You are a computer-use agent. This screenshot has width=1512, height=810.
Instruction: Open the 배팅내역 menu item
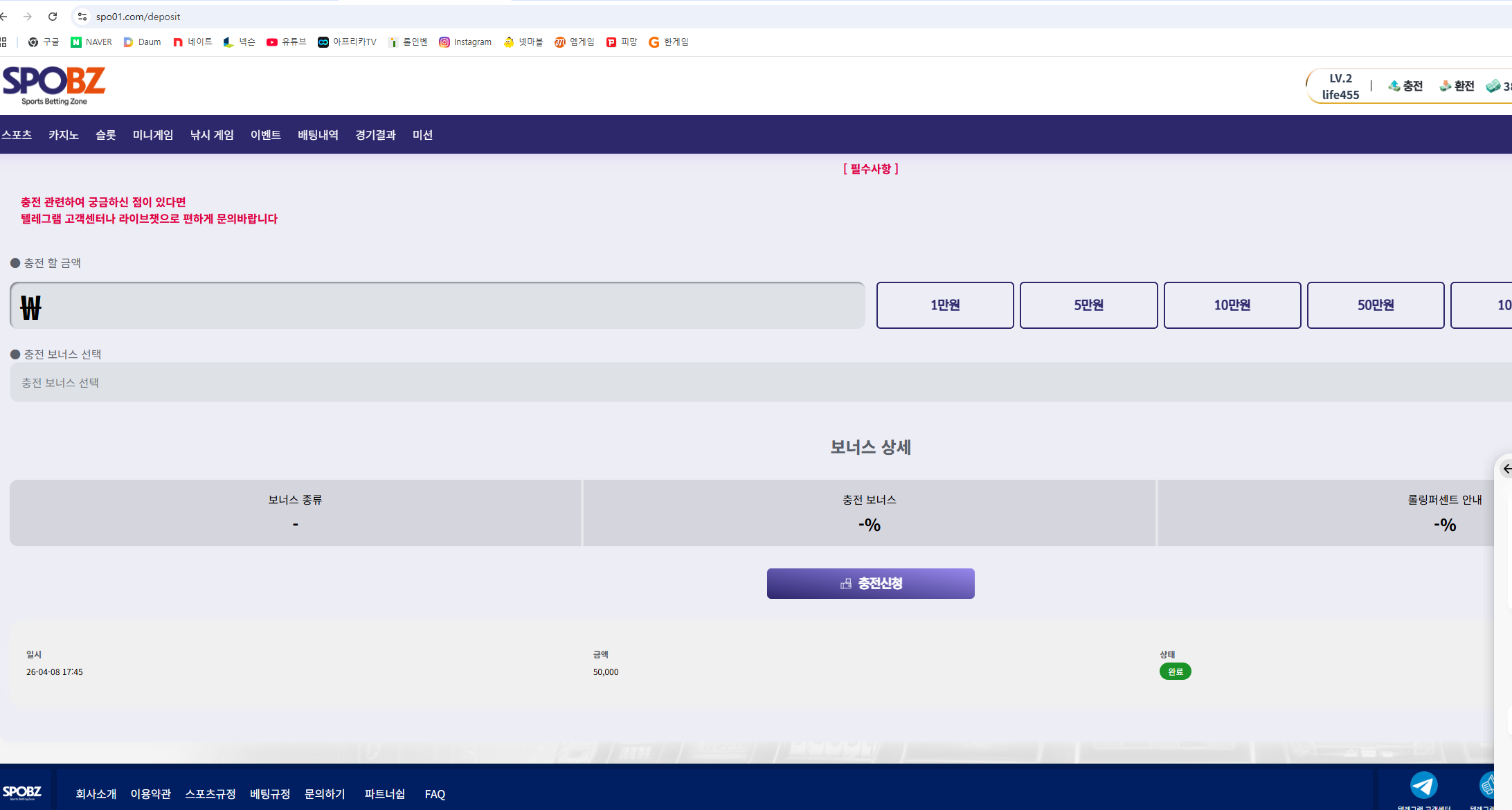tap(317, 135)
